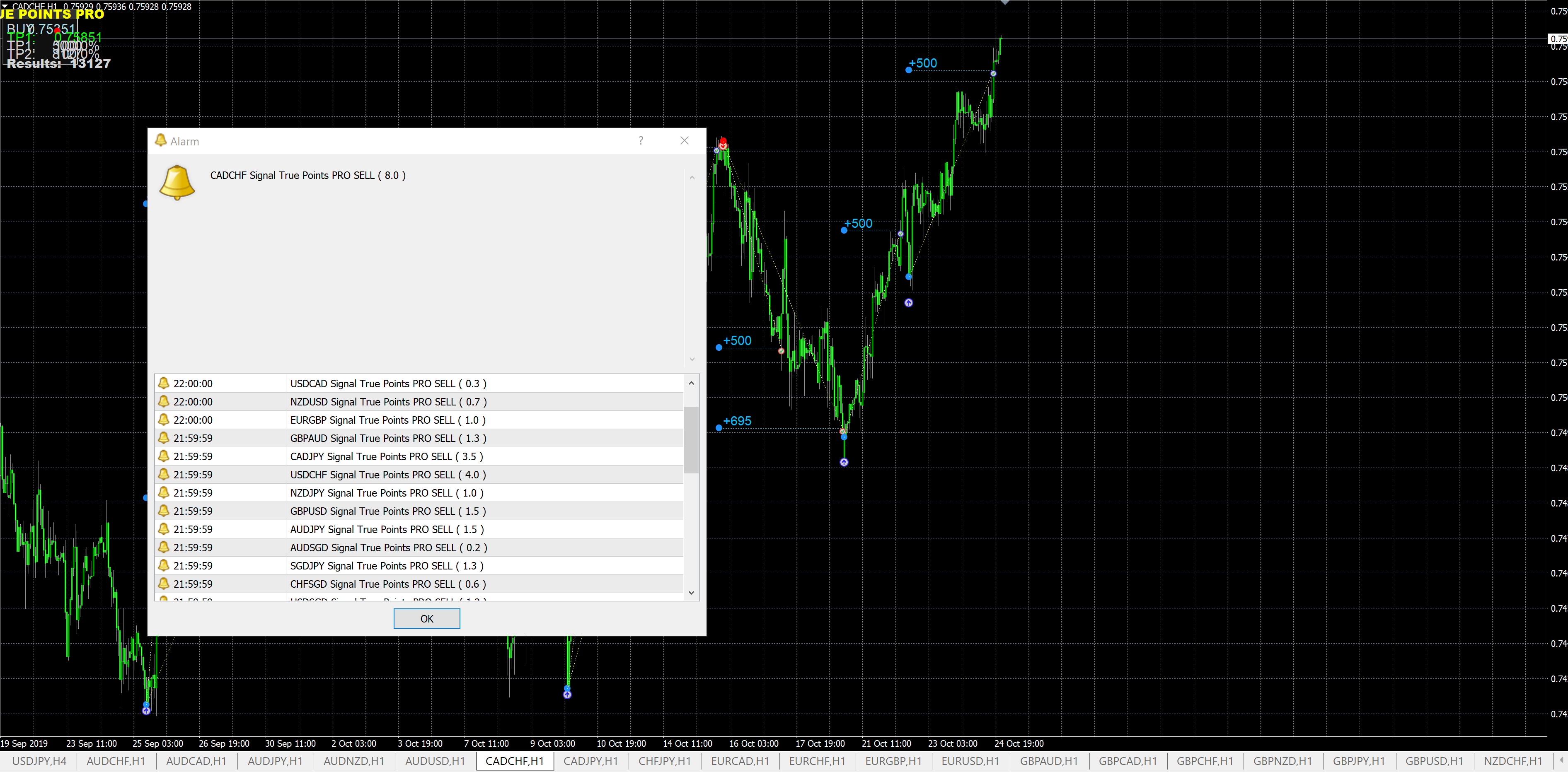The width and height of the screenshot is (1568, 772).
Task: Click the buy arrow marker below +695
Action: coord(844,462)
